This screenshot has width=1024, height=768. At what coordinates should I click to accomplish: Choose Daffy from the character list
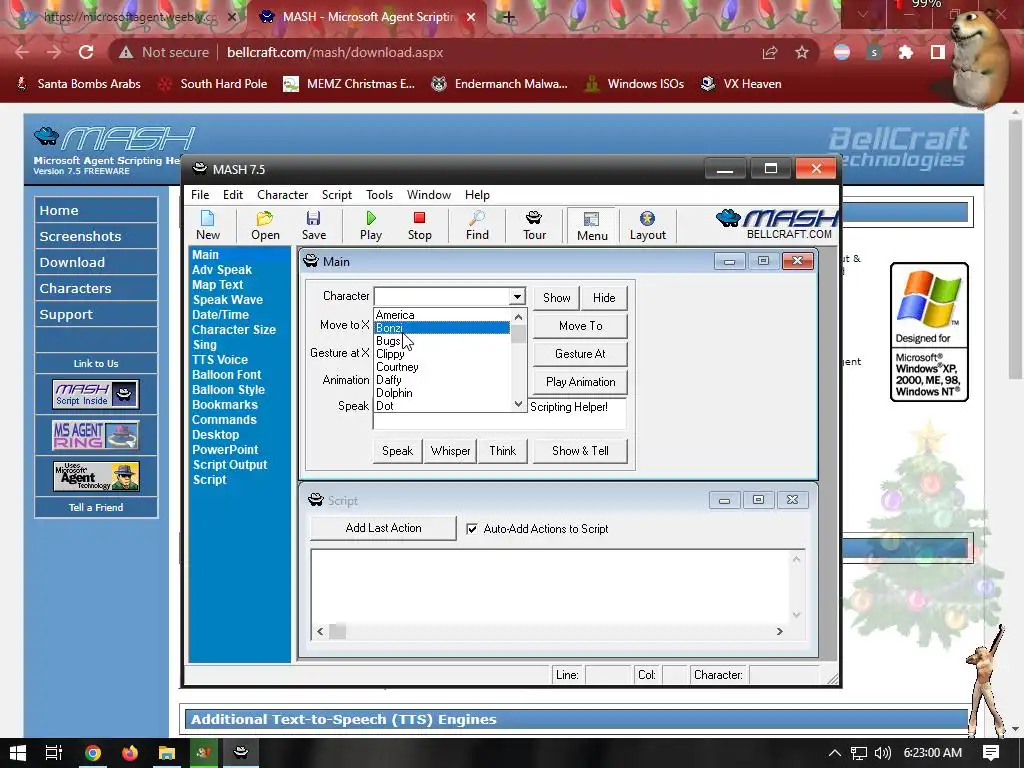click(441, 379)
